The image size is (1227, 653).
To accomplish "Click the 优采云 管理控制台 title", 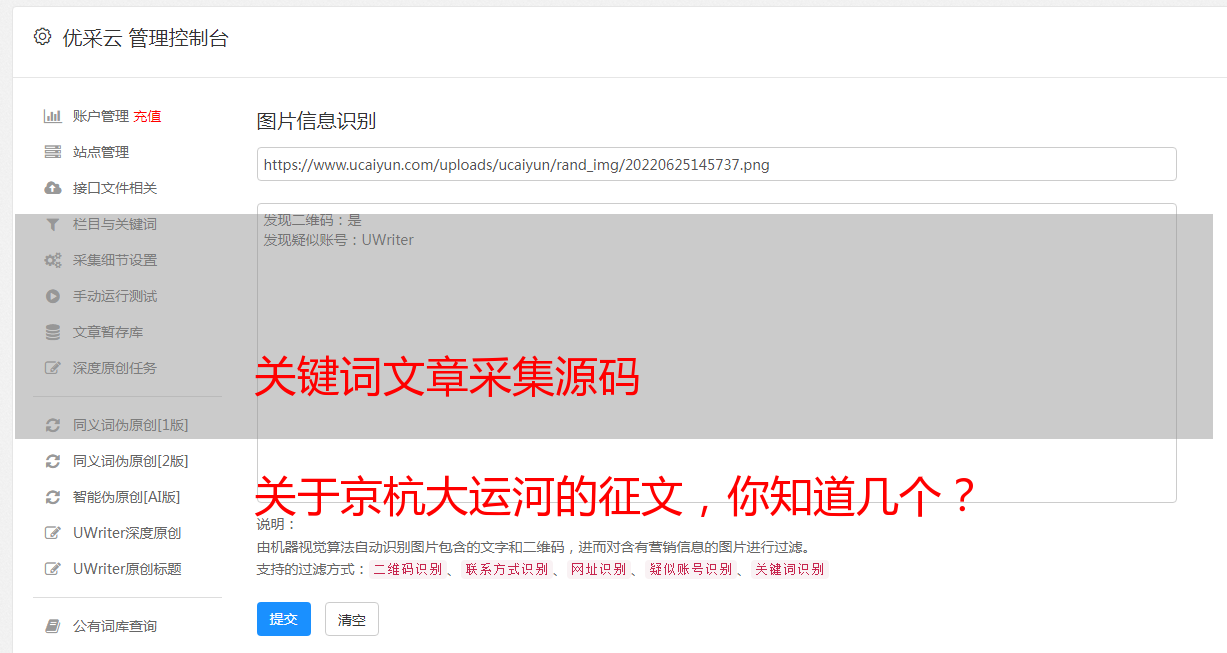I will point(145,38).
